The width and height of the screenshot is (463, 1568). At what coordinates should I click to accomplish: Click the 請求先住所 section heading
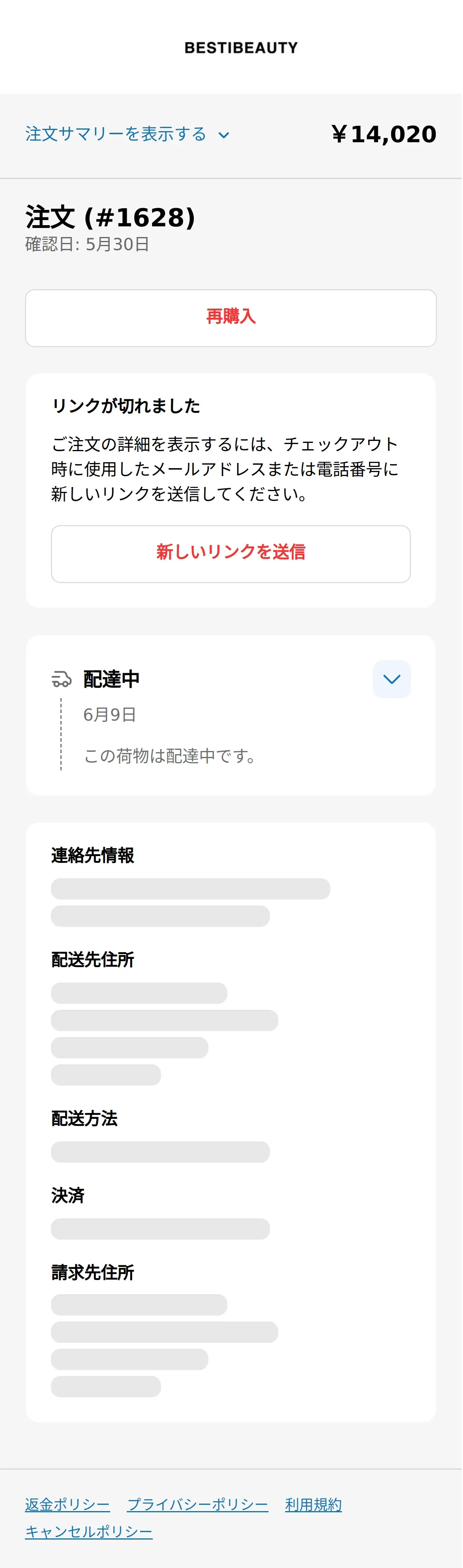coord(93,1272)
